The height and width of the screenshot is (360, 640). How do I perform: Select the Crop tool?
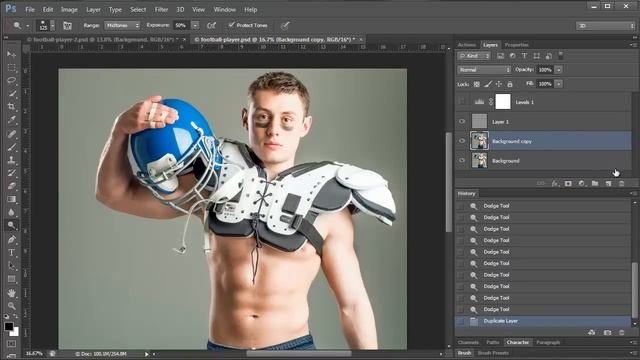click(11, 107)
